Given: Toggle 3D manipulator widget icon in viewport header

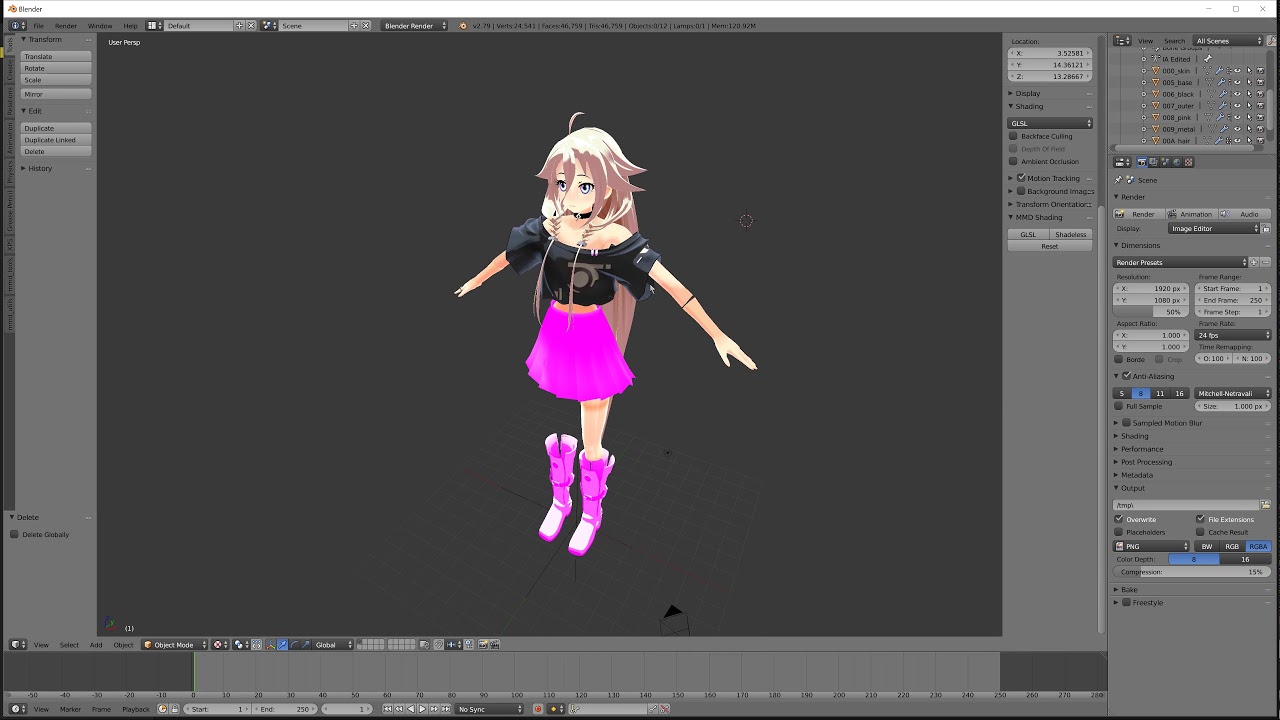Looking at the screenshot, I should click(270, 645).
